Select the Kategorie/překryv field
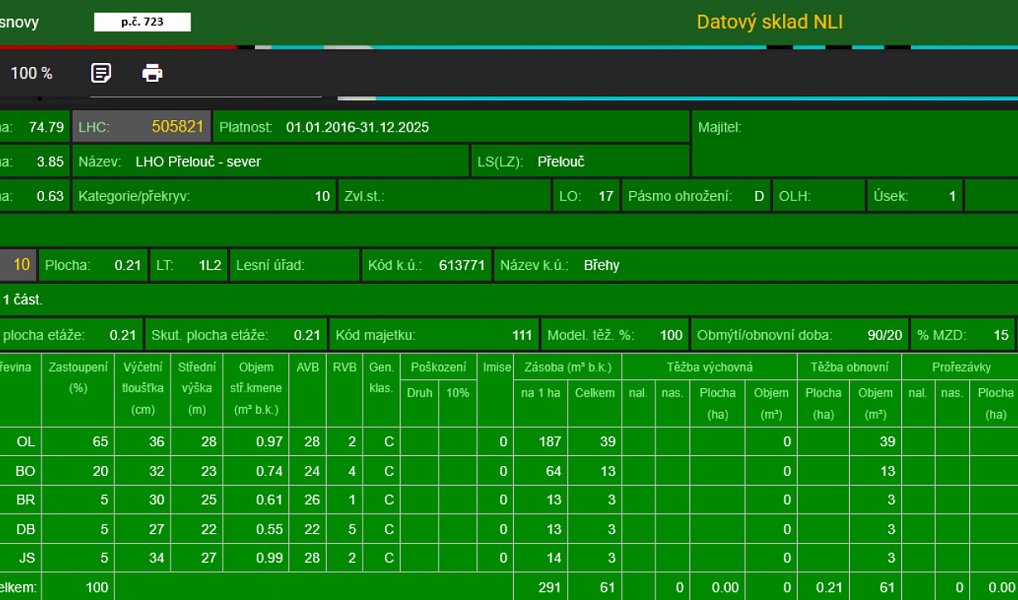1018x600 pixels. (204, 196)
